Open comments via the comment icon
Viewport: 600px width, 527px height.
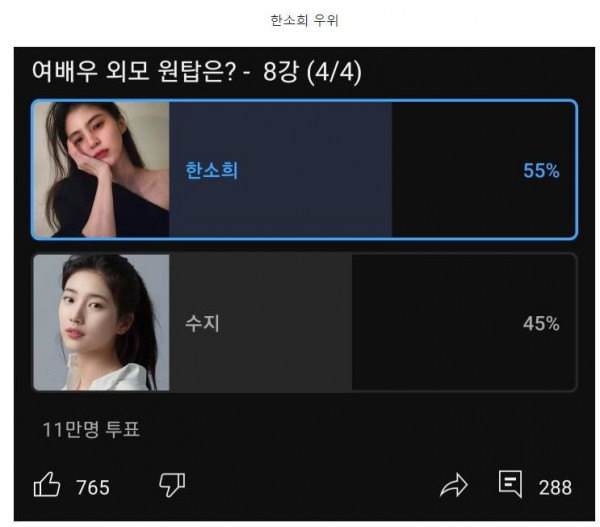pyautogui.click(x=510, y=484)
